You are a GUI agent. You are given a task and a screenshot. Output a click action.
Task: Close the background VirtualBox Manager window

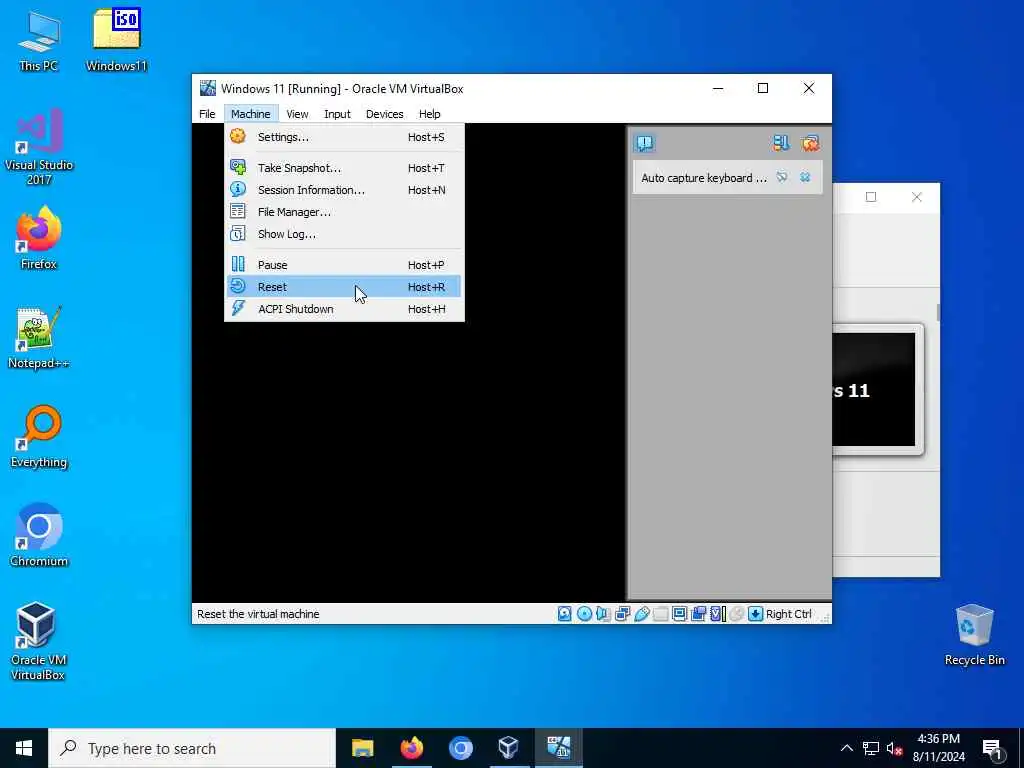(917, 197)
